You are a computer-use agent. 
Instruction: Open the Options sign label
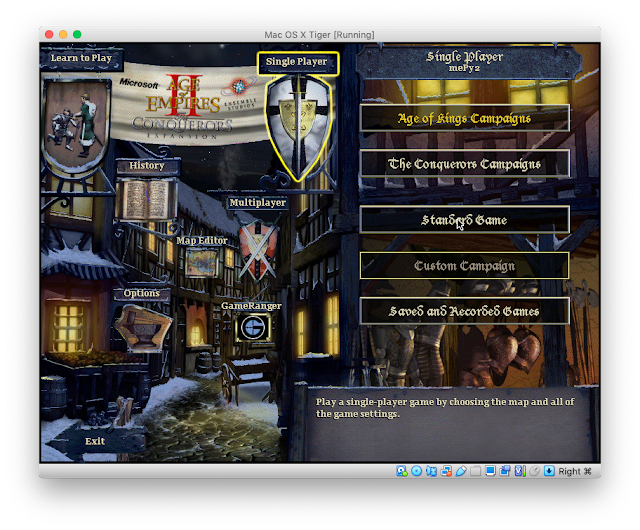141,294
